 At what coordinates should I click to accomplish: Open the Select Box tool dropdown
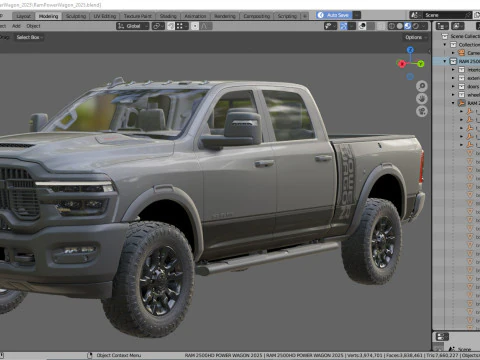click(x=30, y=37)
